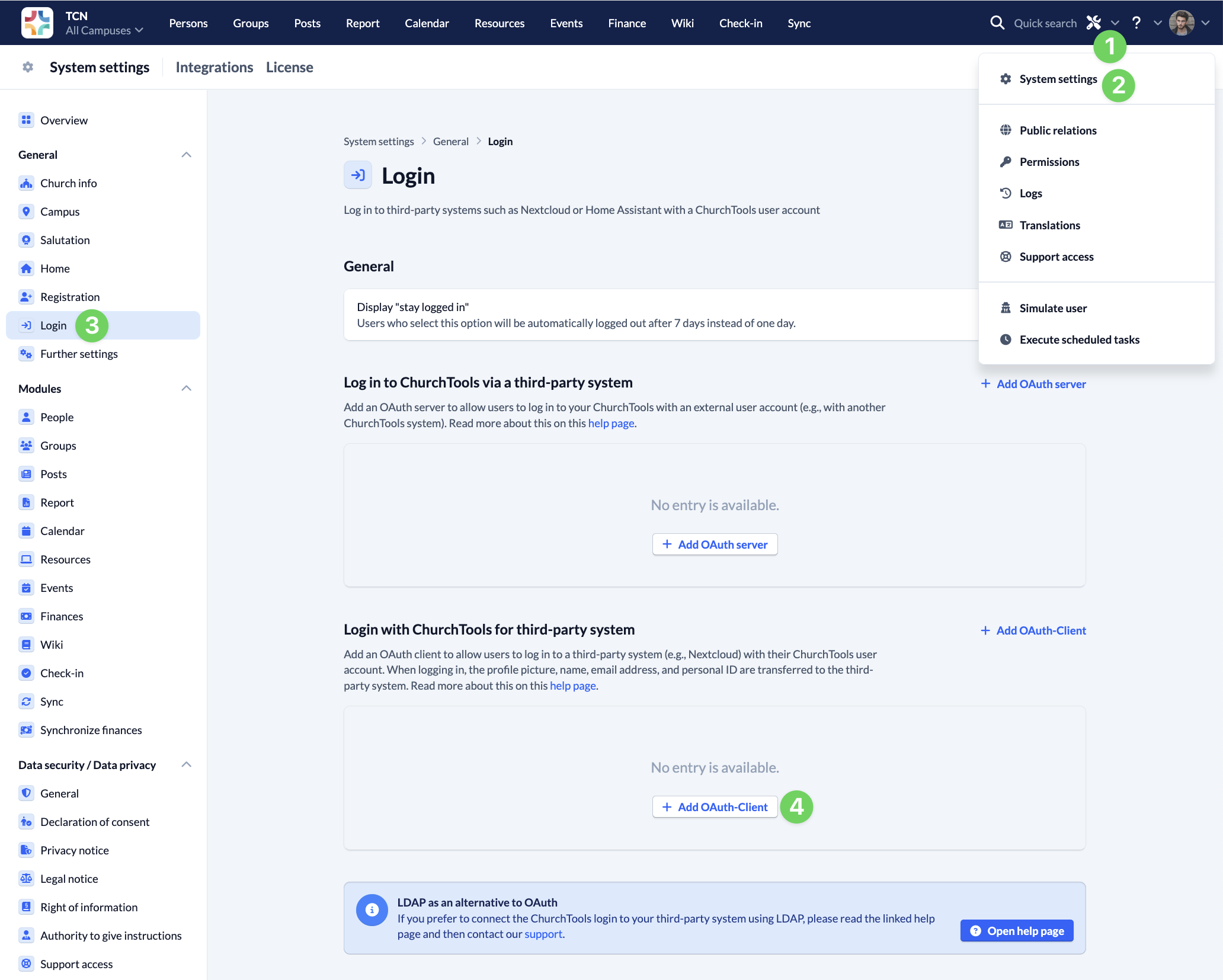
Task: Open the All Campuses dropdown
Action: tap(104, 30)
